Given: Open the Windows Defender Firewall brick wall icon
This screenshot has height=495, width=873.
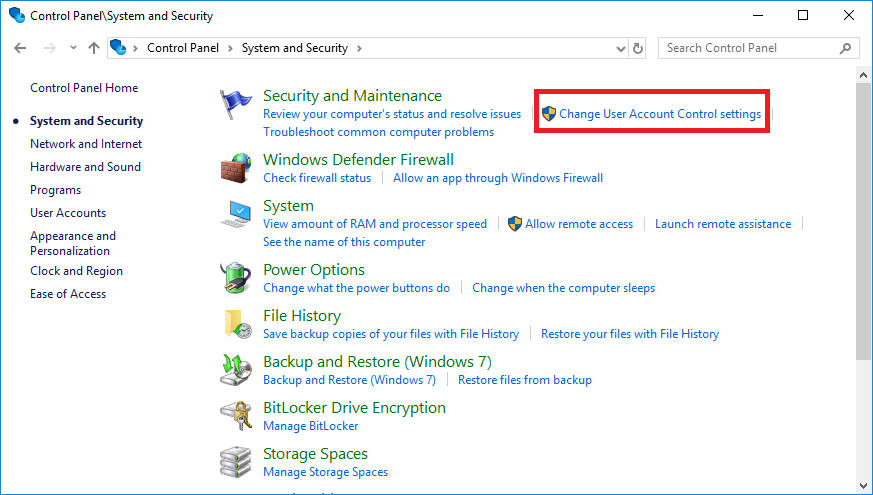Looking at the screenshot, I should click(x=236, y=167).
